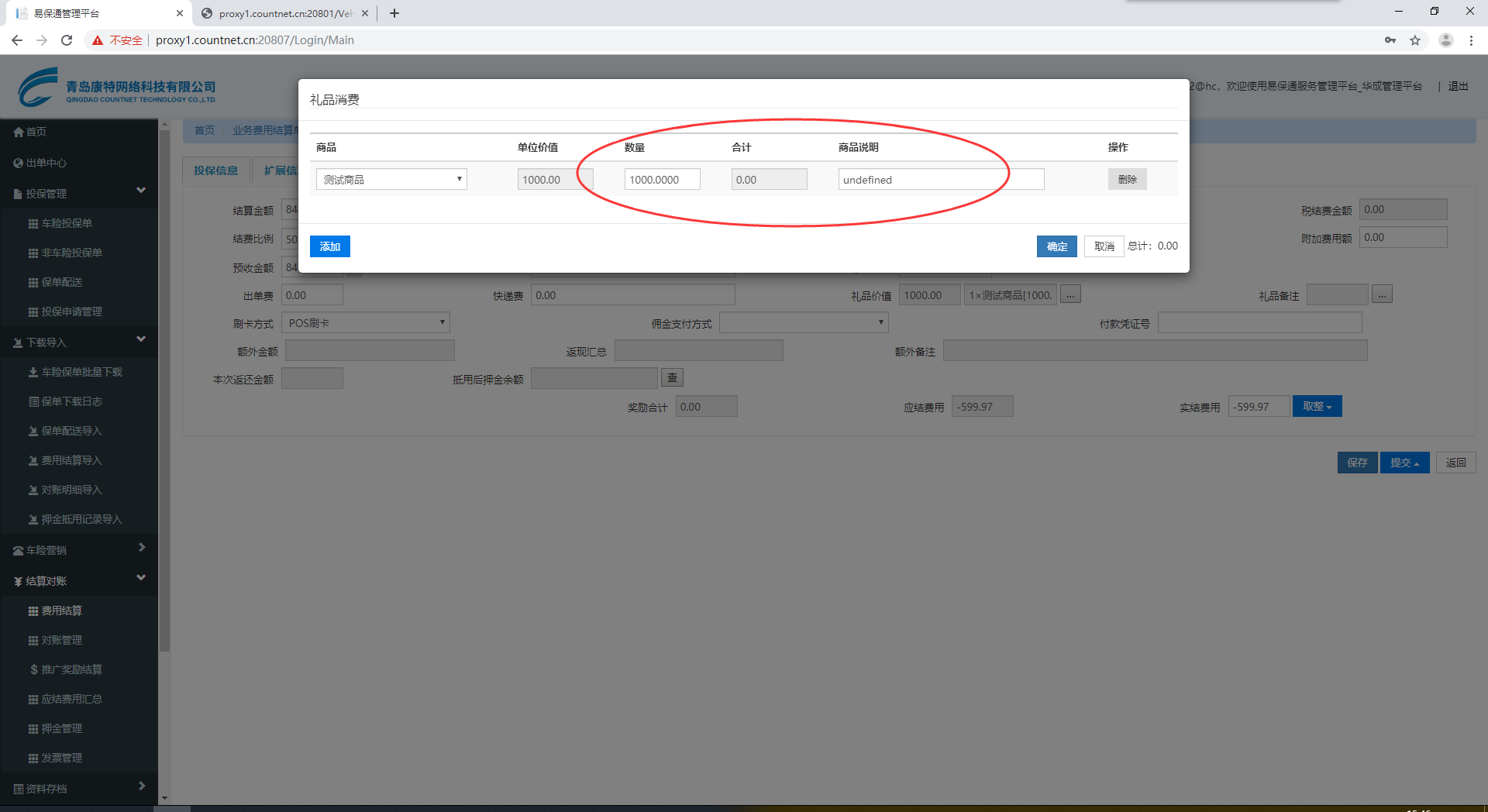Click the 数量 input field

coord(662,179)
